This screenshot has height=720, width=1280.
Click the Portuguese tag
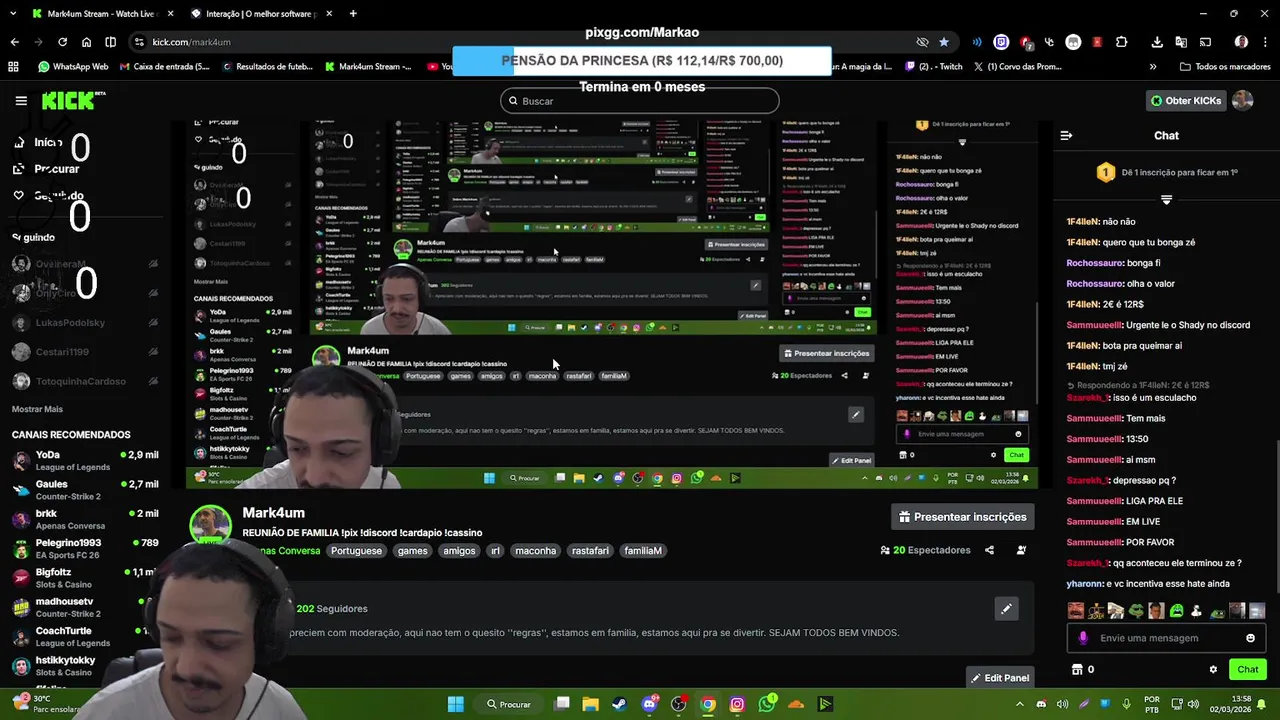pos(356,551)
